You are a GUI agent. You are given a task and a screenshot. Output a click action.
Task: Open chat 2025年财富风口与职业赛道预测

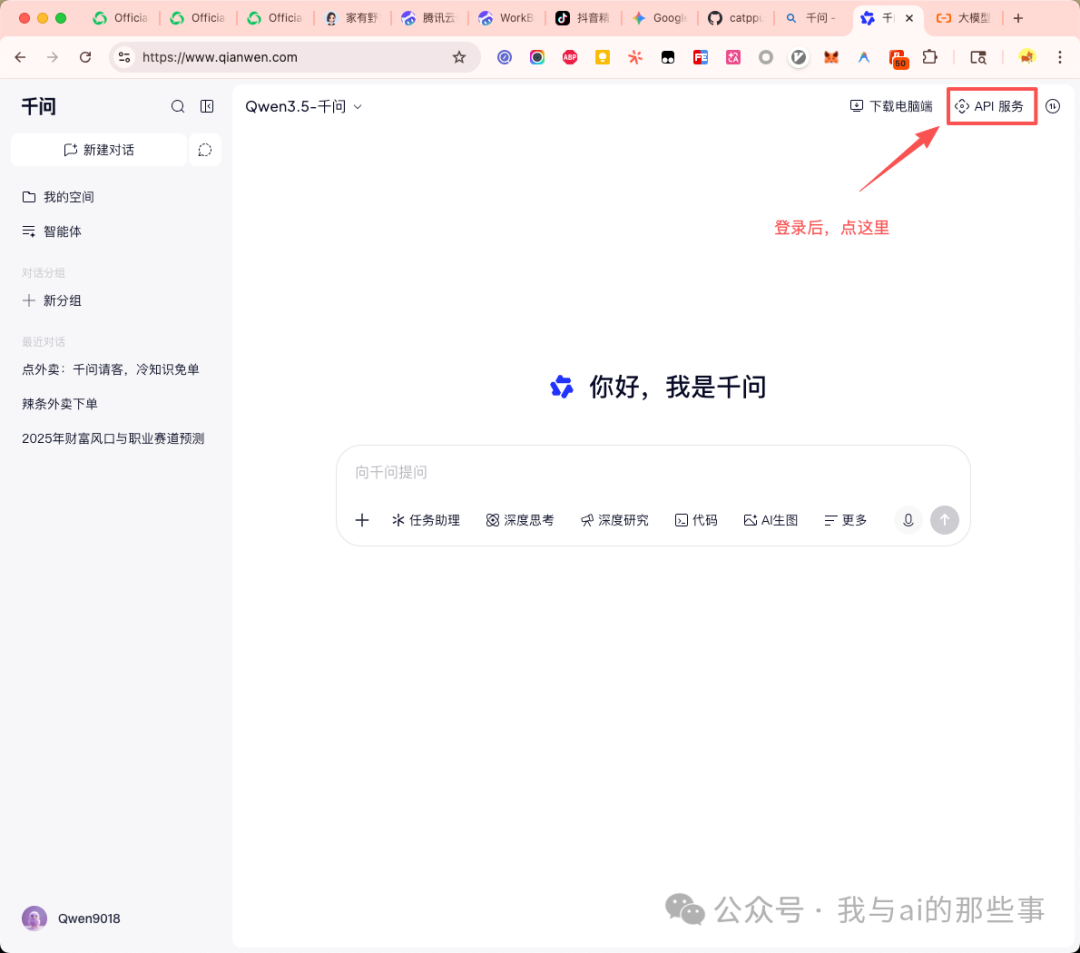pos(113,438)
